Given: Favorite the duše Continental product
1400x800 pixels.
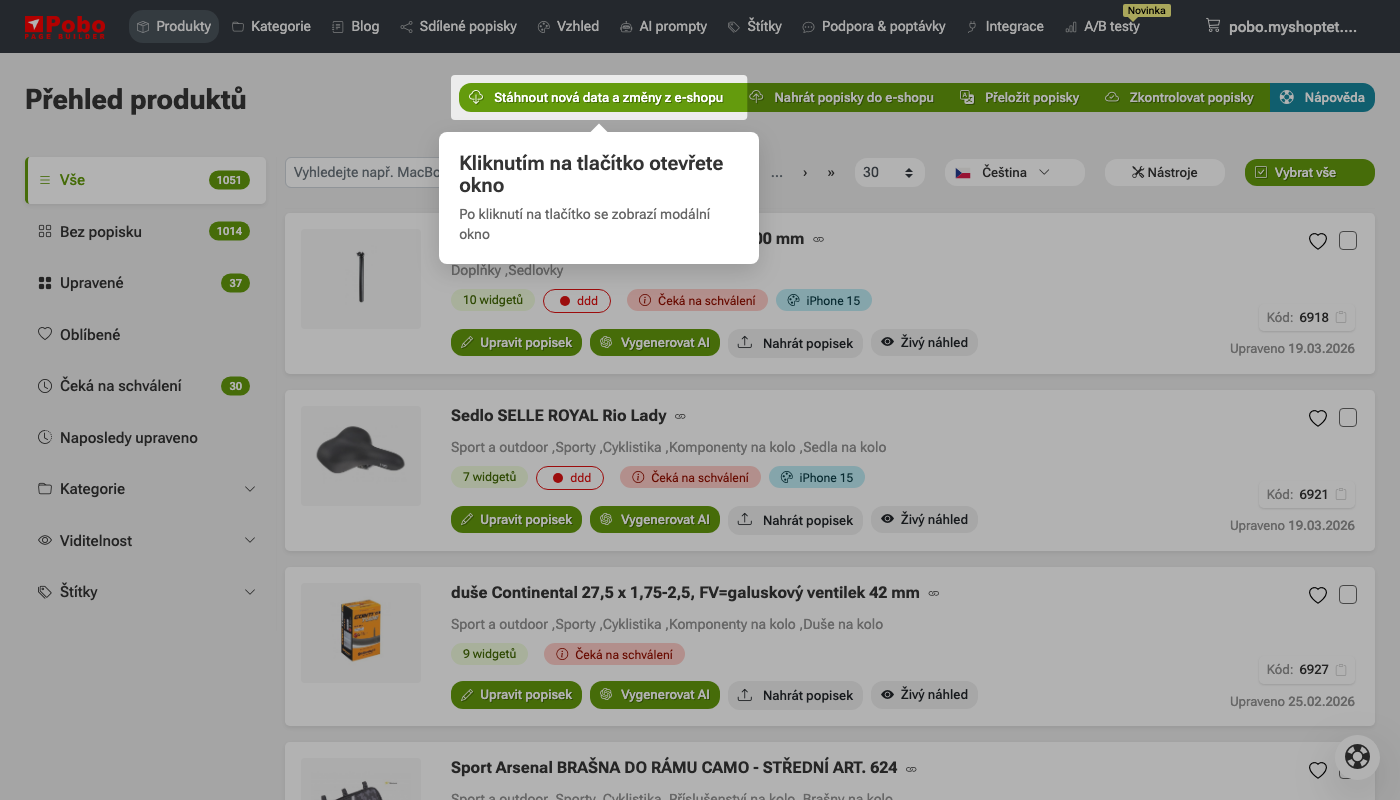Looking at the screenshot, I should (1318, 595).
